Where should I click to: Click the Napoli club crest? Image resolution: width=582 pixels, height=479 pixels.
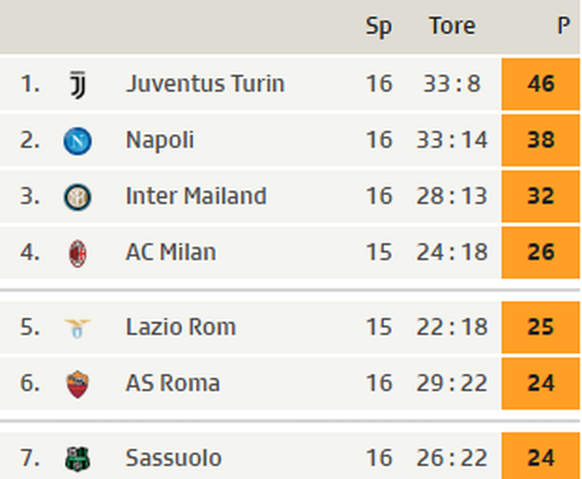(x=78, y=141)
